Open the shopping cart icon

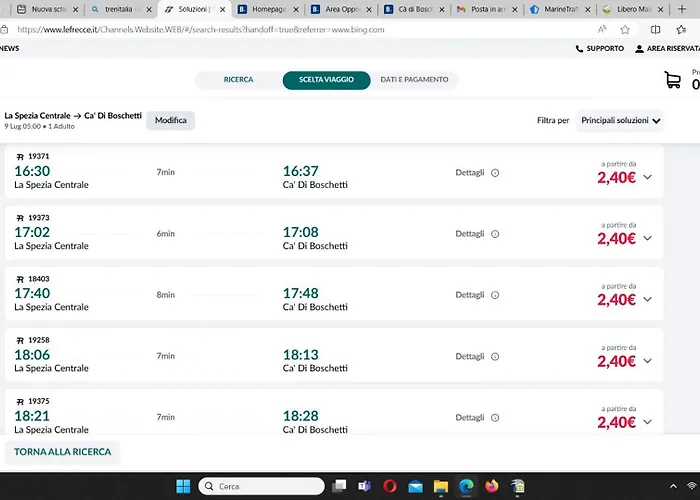point(673,79)
